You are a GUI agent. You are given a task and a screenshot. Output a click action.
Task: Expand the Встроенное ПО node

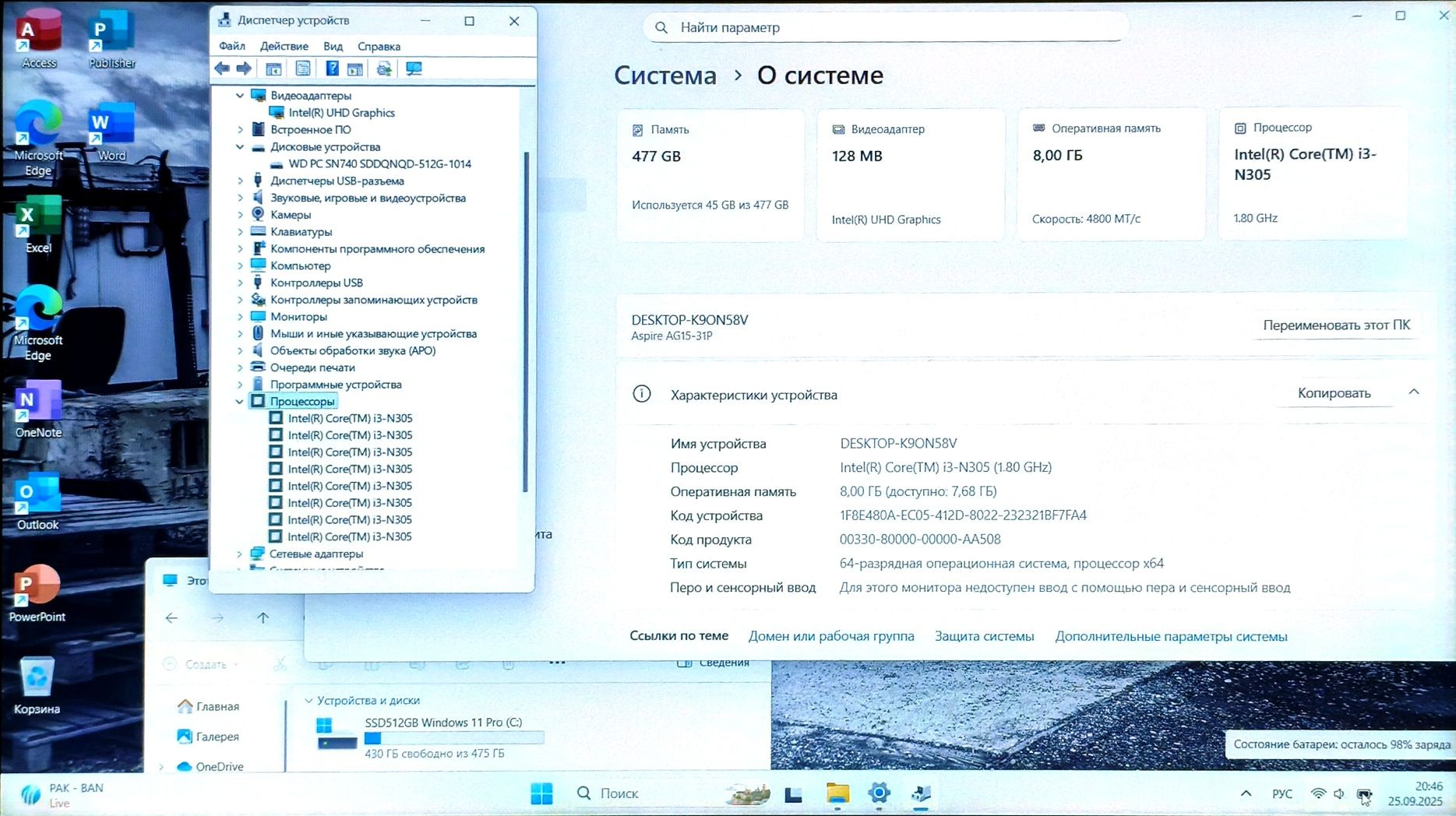[x=240, y=130]
